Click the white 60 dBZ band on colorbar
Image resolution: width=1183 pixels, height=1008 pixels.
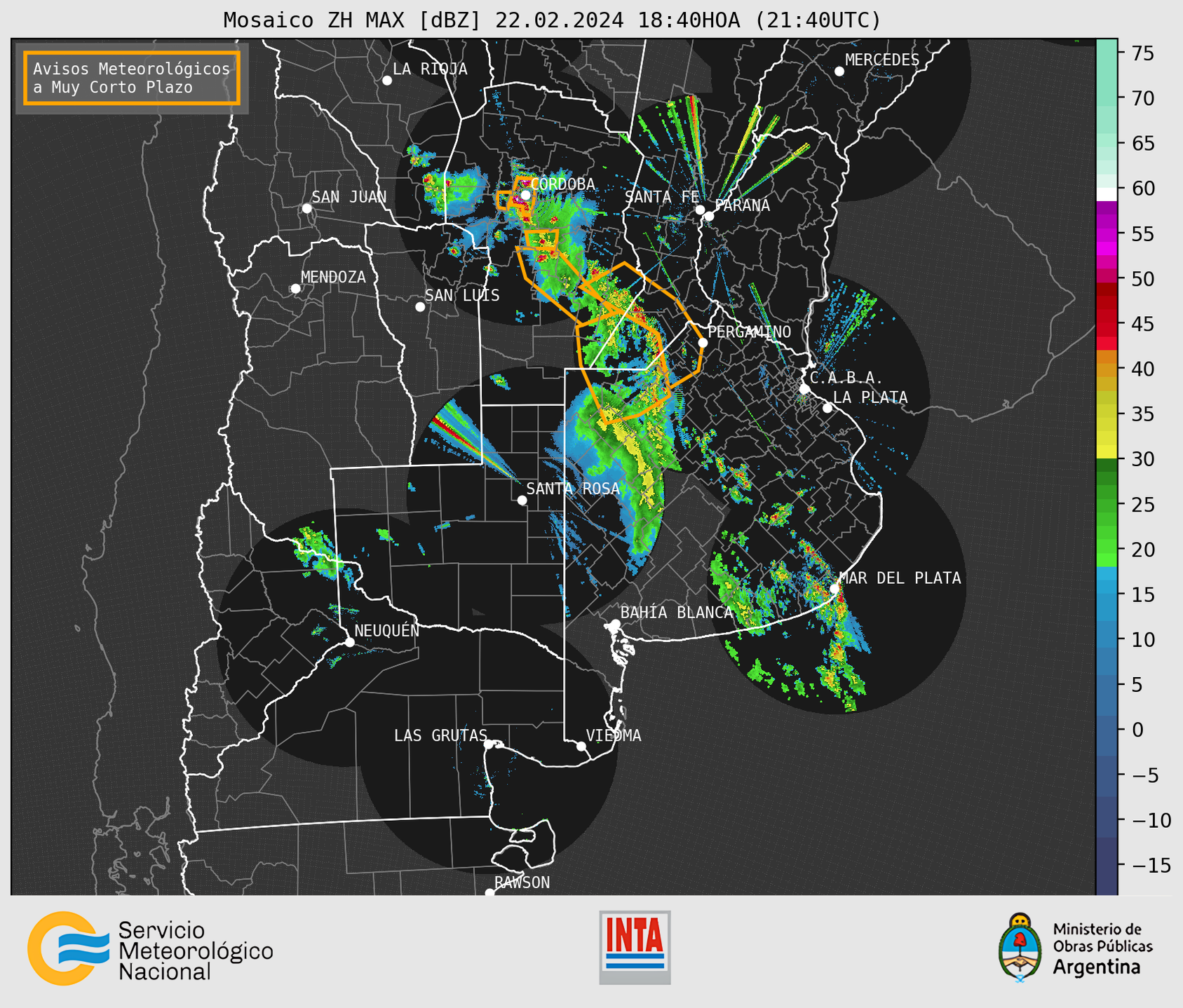1107,193
